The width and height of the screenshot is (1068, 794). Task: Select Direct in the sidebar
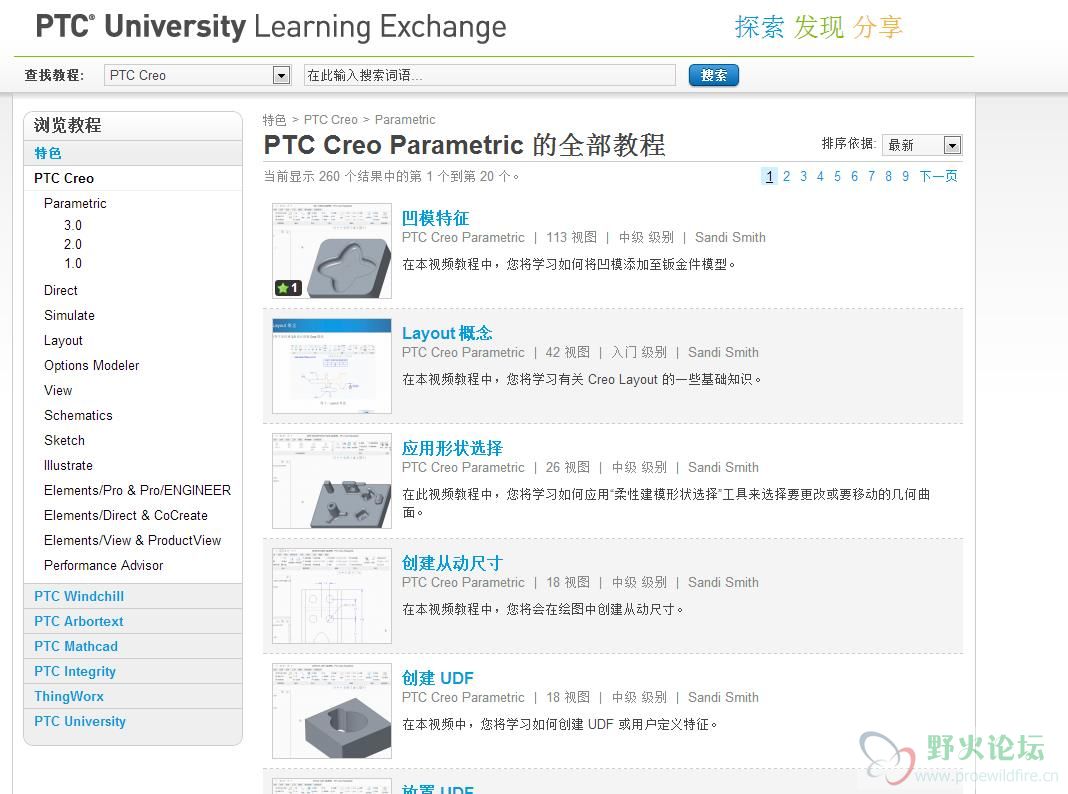[61, 291]
